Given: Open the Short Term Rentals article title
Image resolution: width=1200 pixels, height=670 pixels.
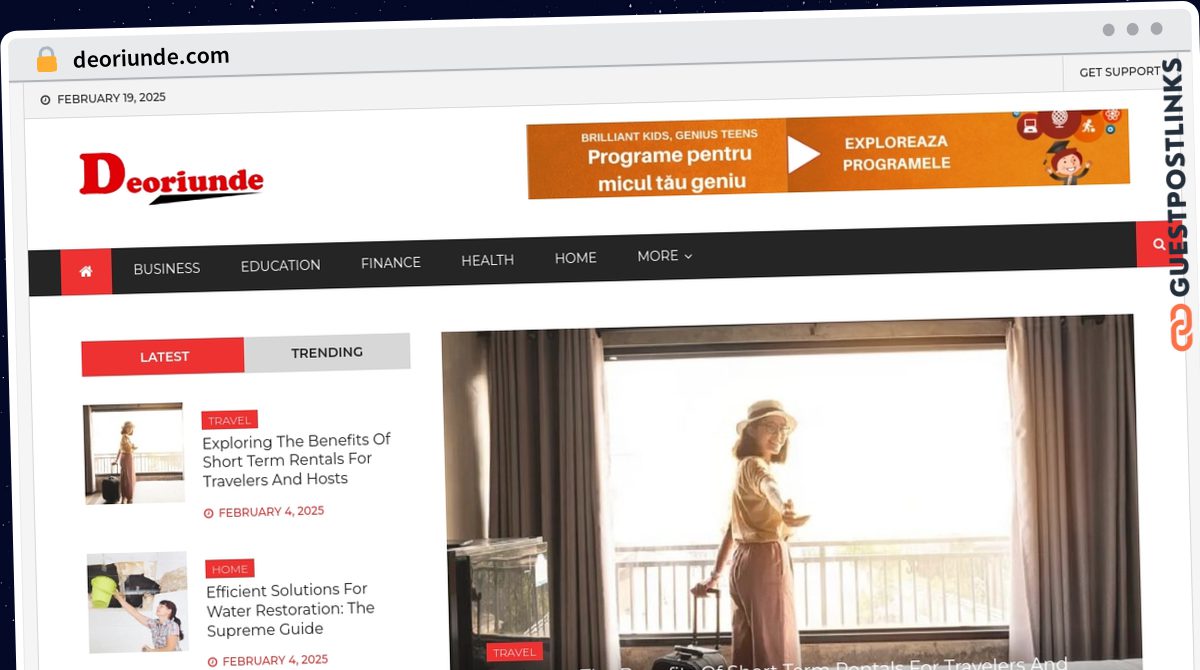Looking at the screenshot, I should point(296,459).
